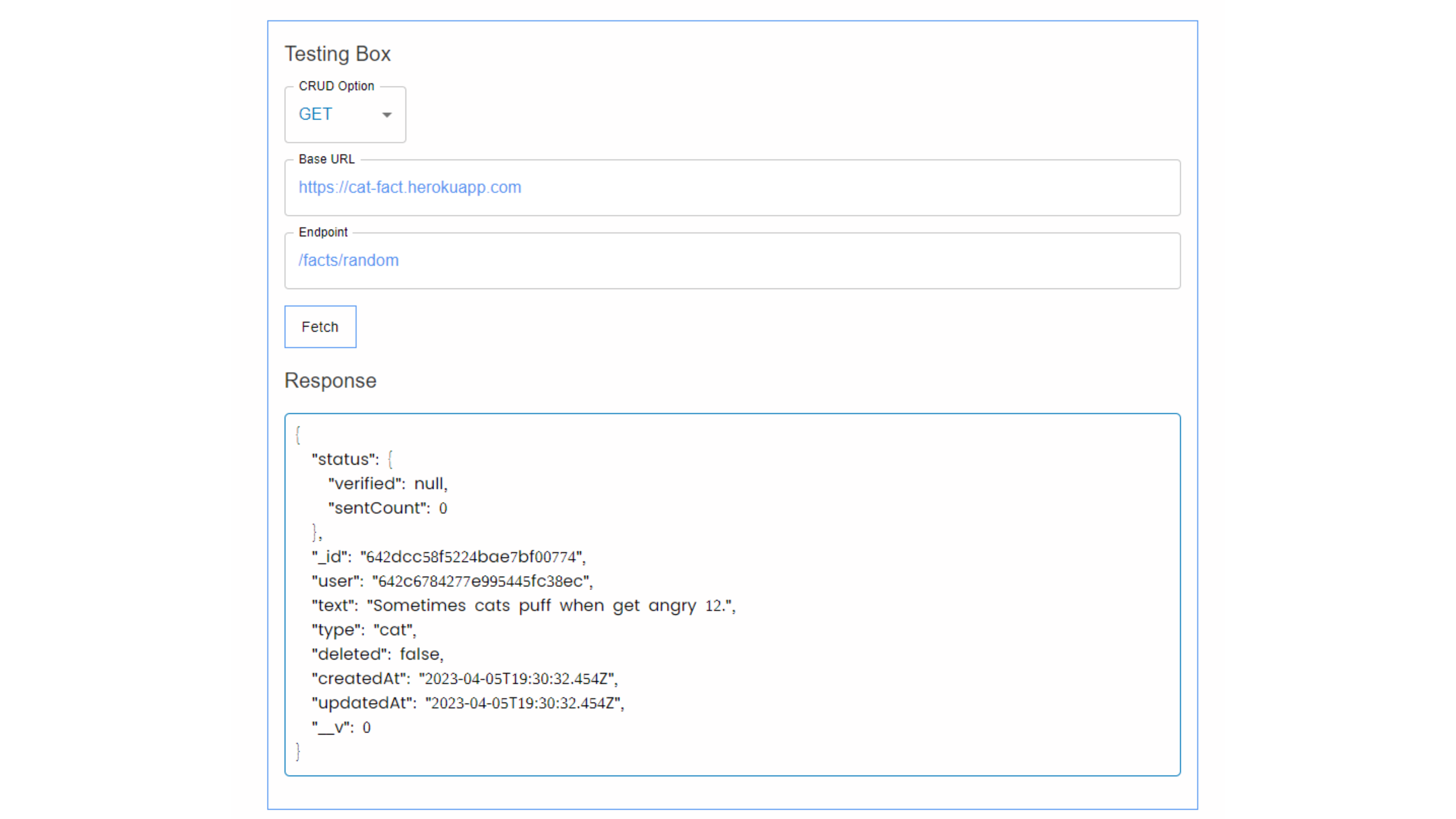Click the "text" cat fact line

pyautogui.click(x=523, y=606)
